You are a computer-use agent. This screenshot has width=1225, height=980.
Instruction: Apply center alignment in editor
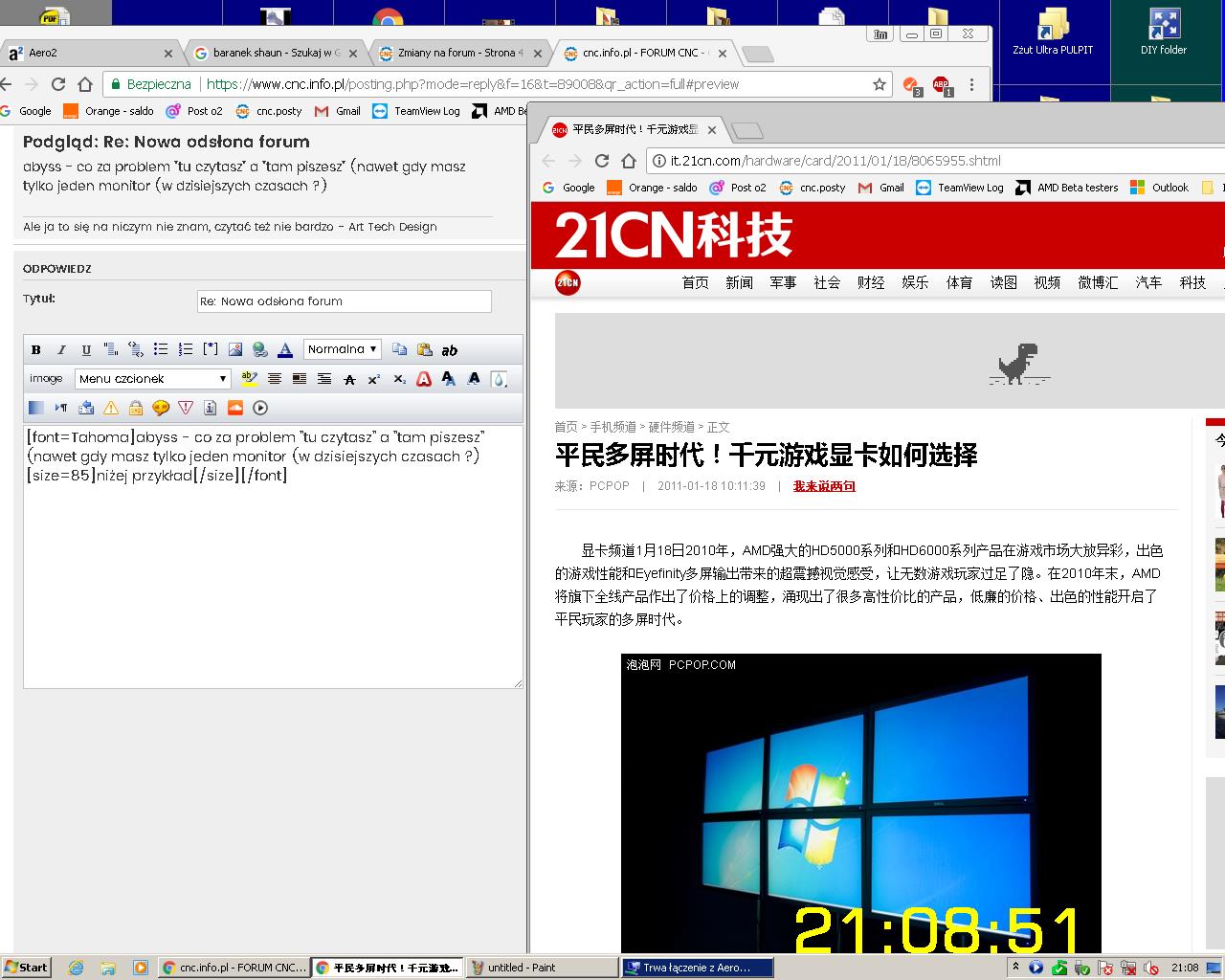(x=275, y=379)
